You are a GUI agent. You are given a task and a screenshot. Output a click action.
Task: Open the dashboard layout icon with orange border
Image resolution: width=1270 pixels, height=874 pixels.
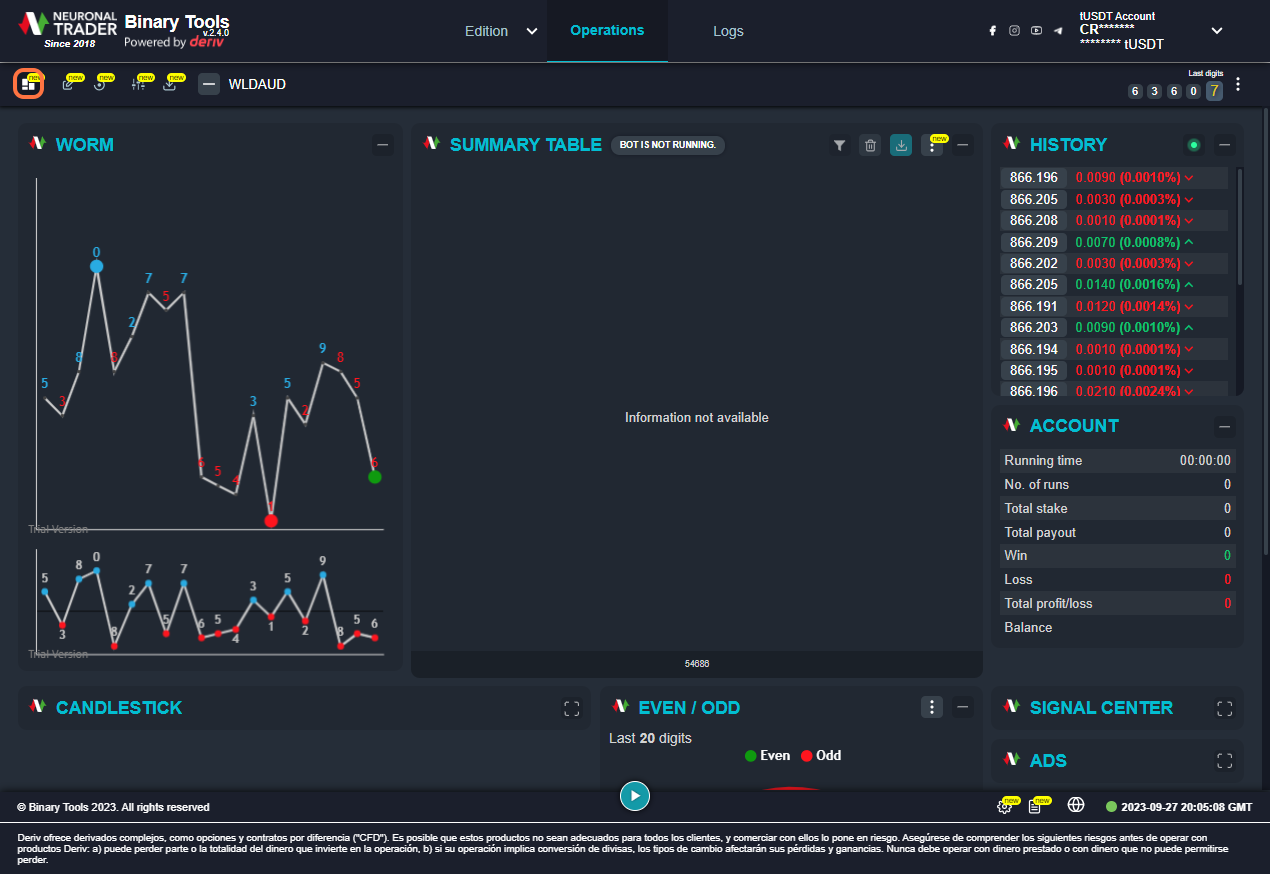29,84
